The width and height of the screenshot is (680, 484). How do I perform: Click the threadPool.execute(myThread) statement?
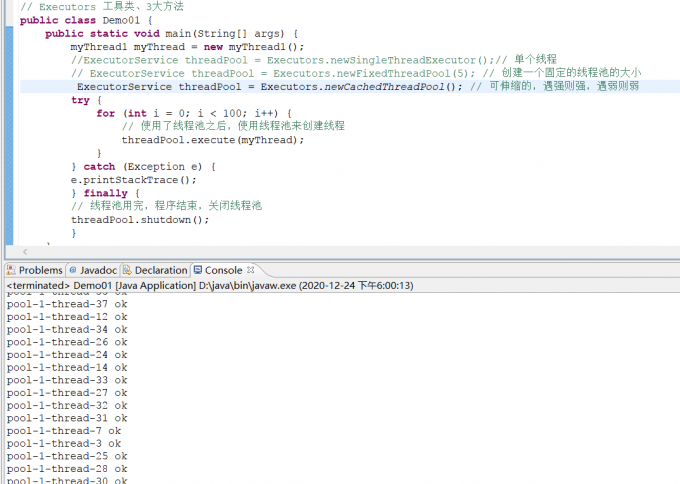212,140
